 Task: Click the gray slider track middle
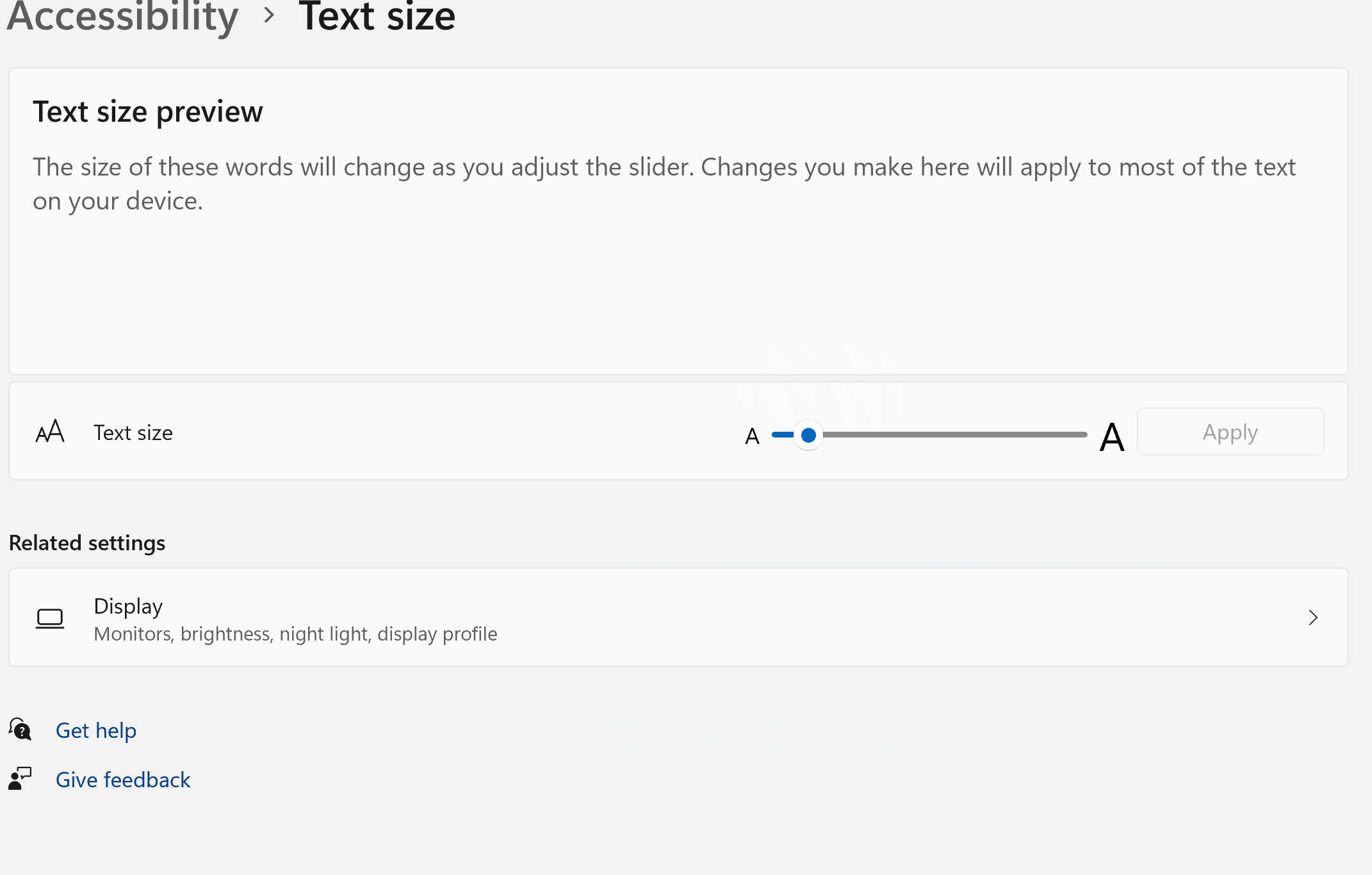pos(954,434)
